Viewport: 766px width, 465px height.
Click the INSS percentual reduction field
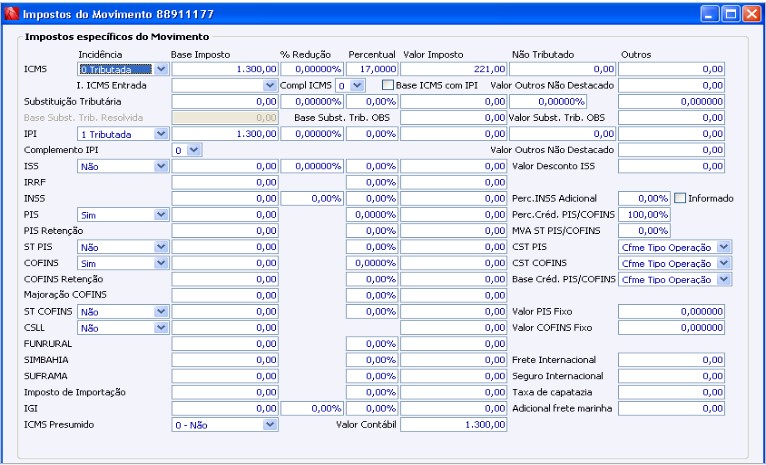[312, 198]
